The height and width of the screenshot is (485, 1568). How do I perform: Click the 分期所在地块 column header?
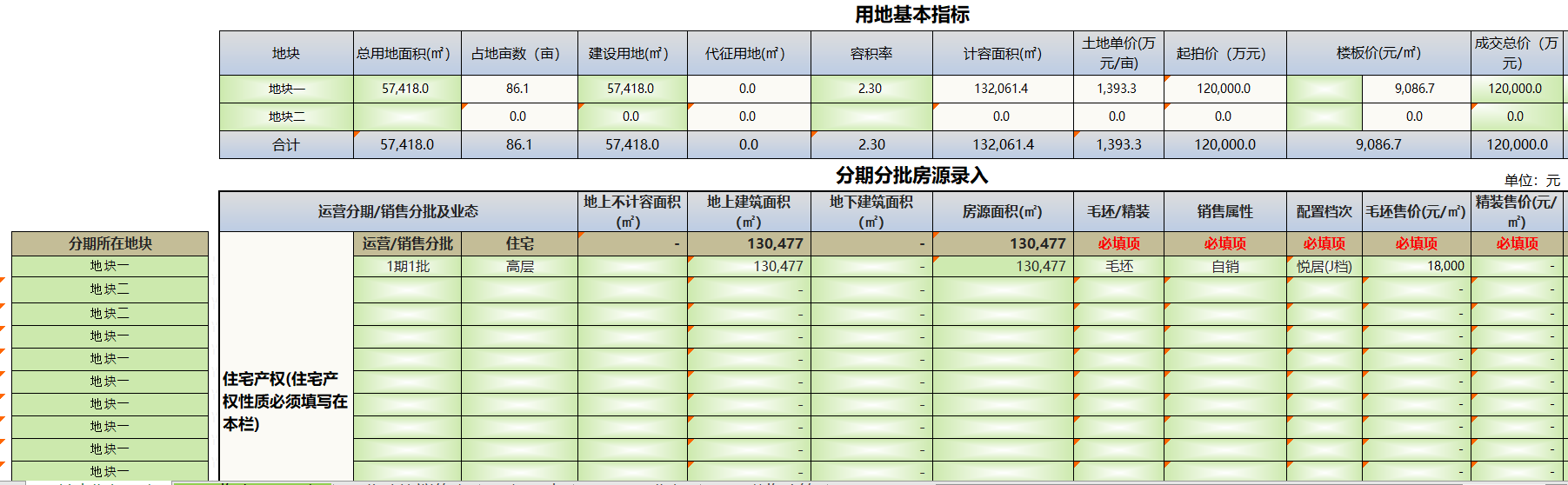click(x=110, y=243)
